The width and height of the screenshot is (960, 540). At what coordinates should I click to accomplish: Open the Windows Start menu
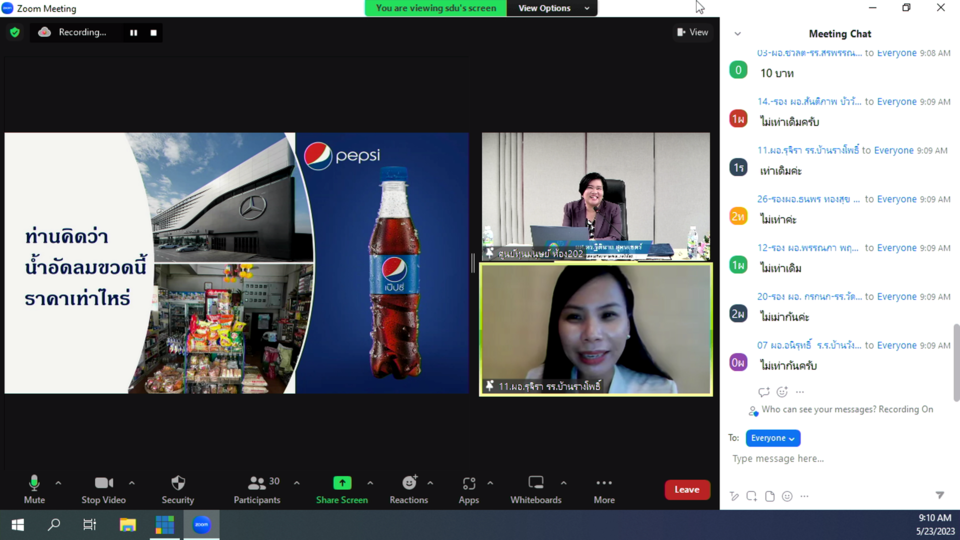(18, 525)
